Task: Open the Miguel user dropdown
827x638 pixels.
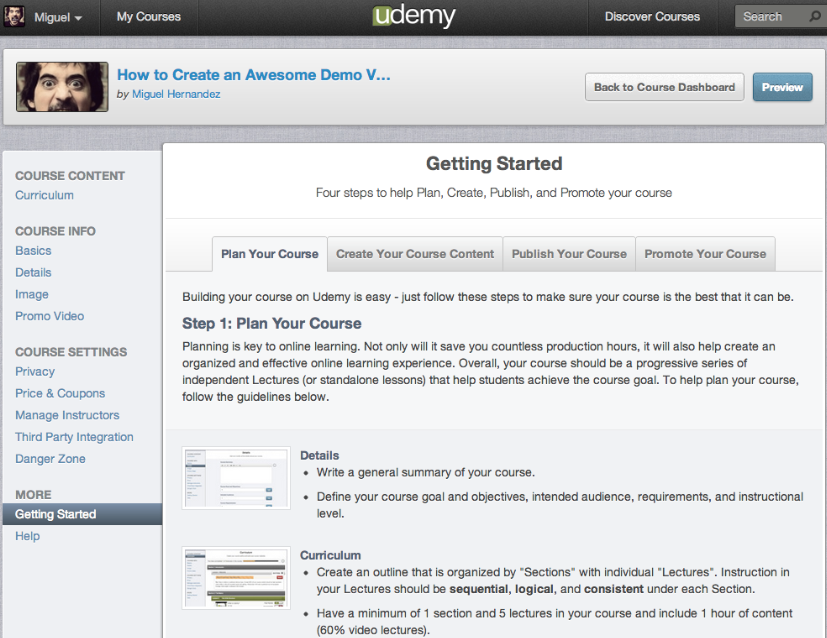Action: pyautogui.click(x=58, y=17)
